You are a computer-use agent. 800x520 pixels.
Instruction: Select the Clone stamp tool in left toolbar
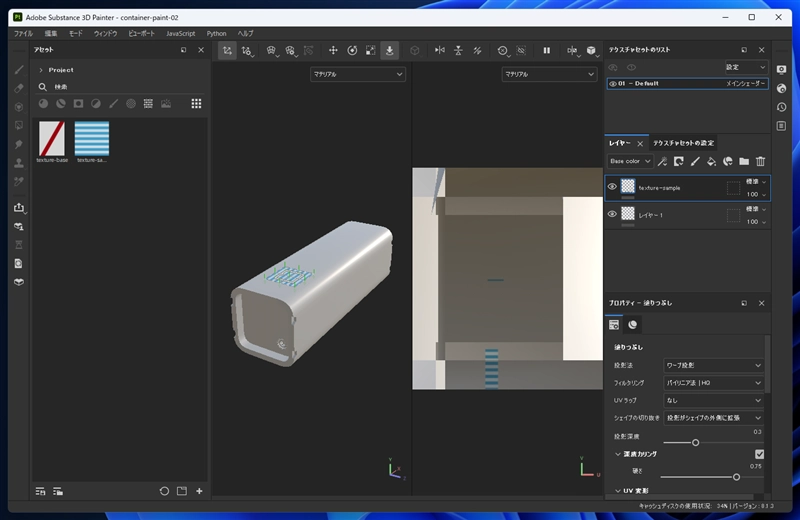point(19,163)
